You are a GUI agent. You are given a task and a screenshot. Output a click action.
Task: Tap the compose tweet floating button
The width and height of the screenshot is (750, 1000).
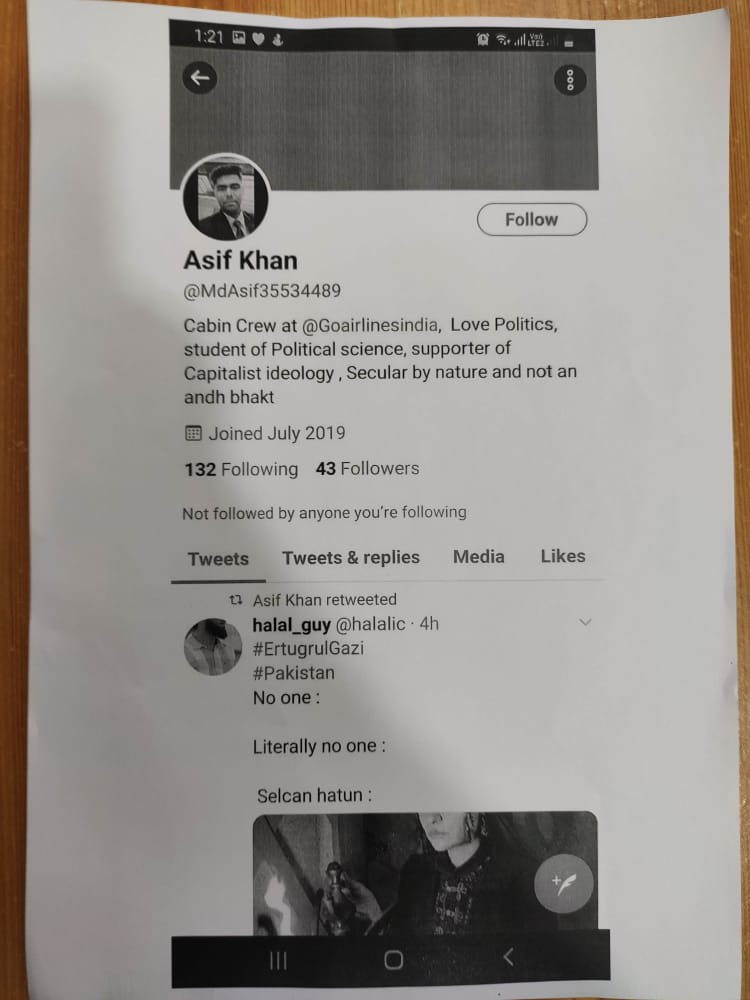564,883
